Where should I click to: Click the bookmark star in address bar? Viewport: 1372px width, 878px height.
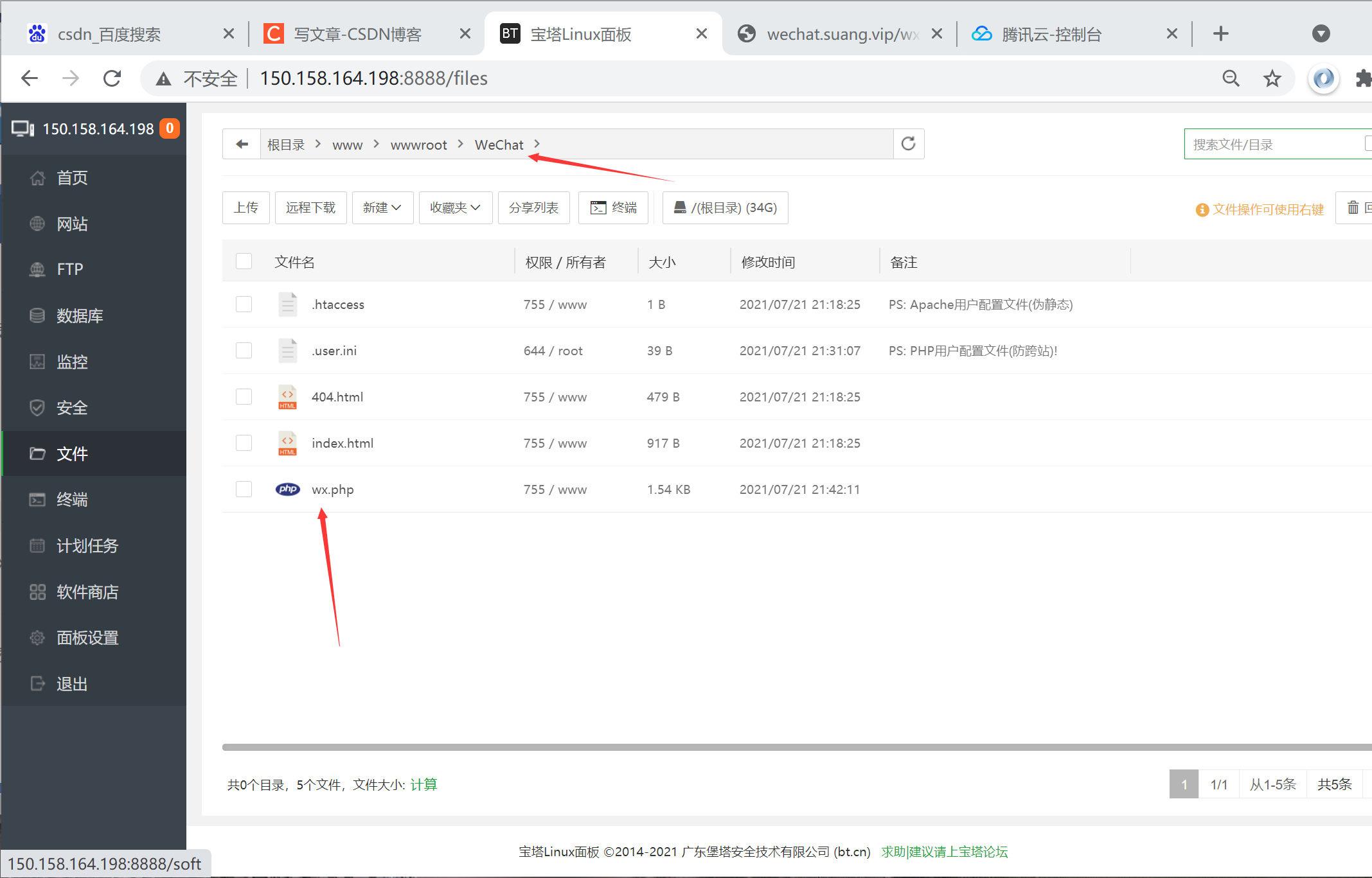click(1272, 78)
